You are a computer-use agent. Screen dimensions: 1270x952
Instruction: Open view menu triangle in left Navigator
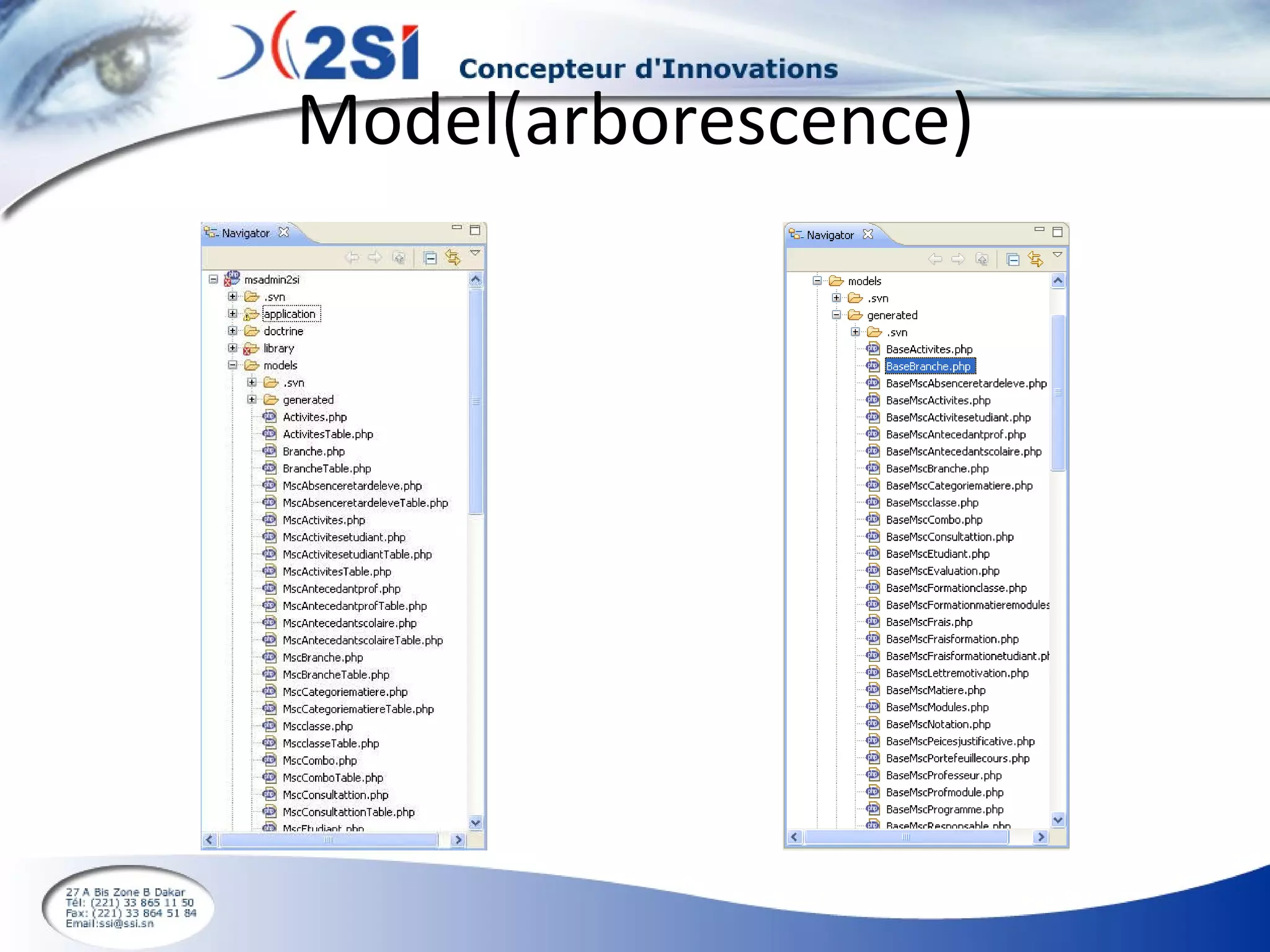pyautogui.click(x=475, y=253)
